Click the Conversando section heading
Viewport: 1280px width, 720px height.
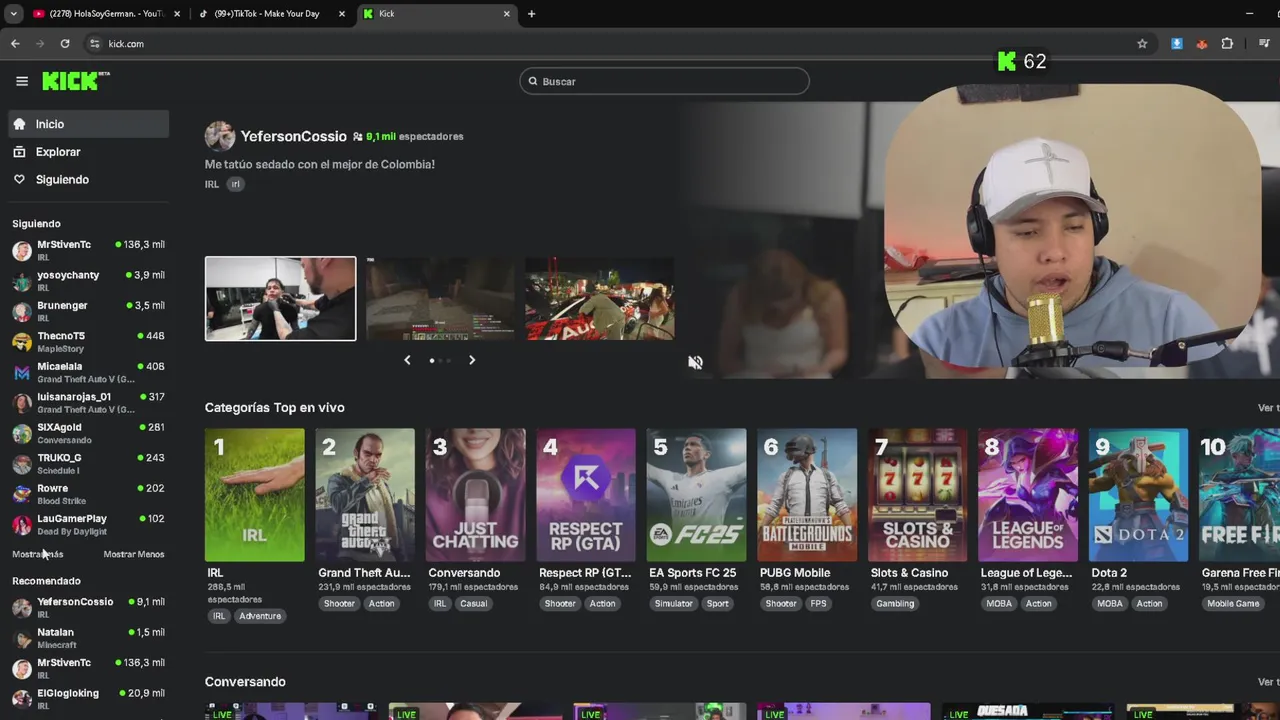click(x=245, y=682)
